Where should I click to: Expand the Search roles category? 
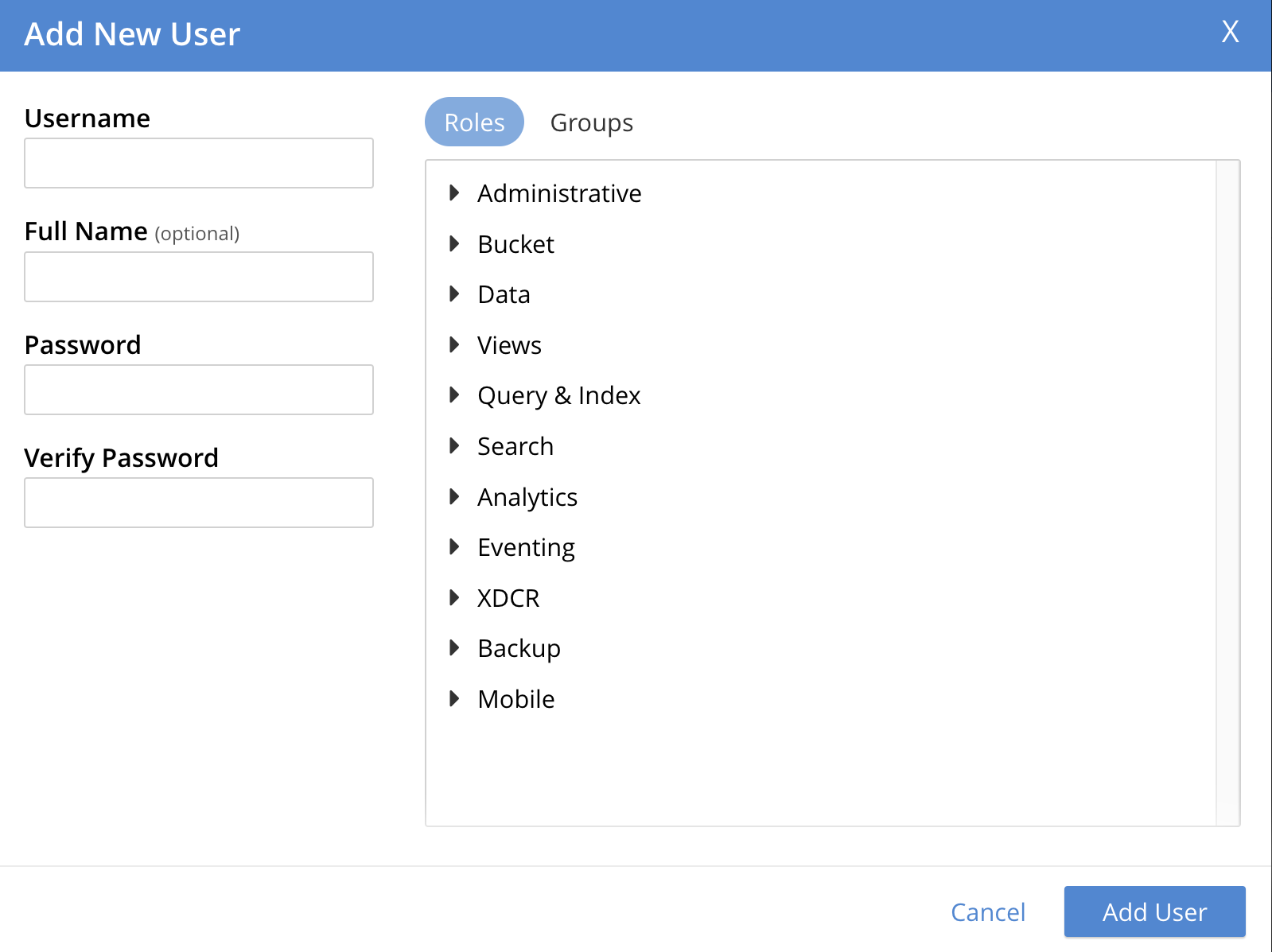455,446
